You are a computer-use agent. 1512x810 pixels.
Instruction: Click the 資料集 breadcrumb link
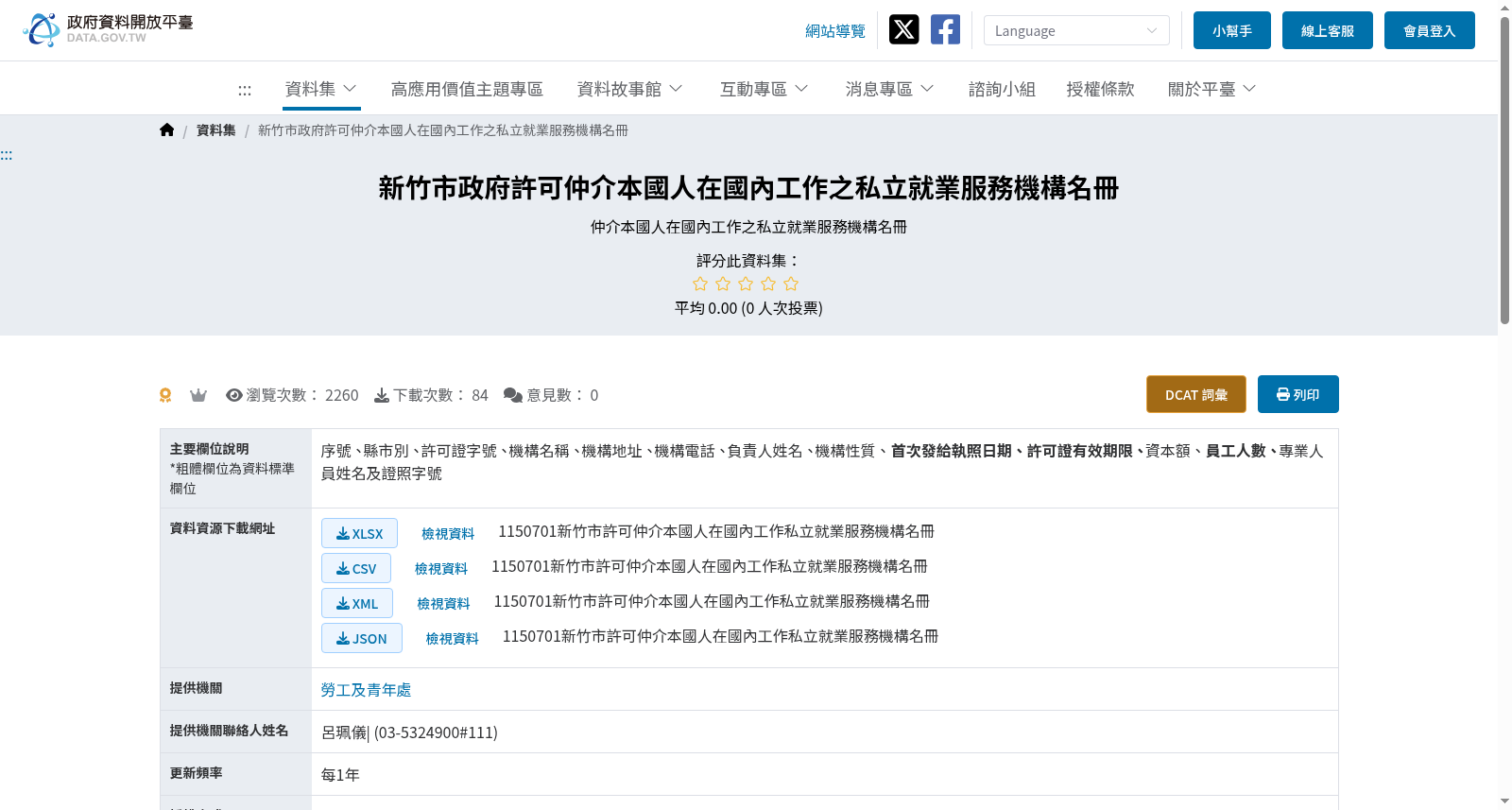coord(216,130)
